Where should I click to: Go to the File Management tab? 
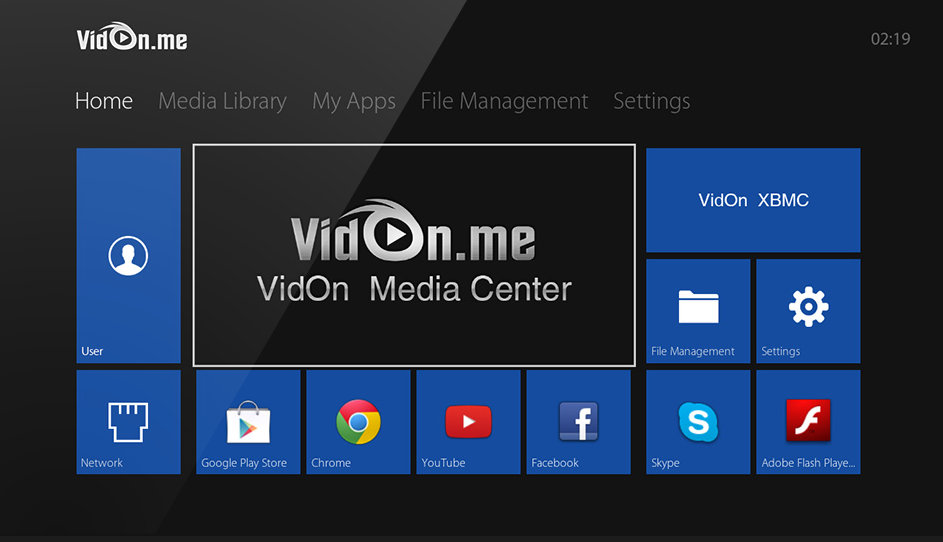click(504, 101)
